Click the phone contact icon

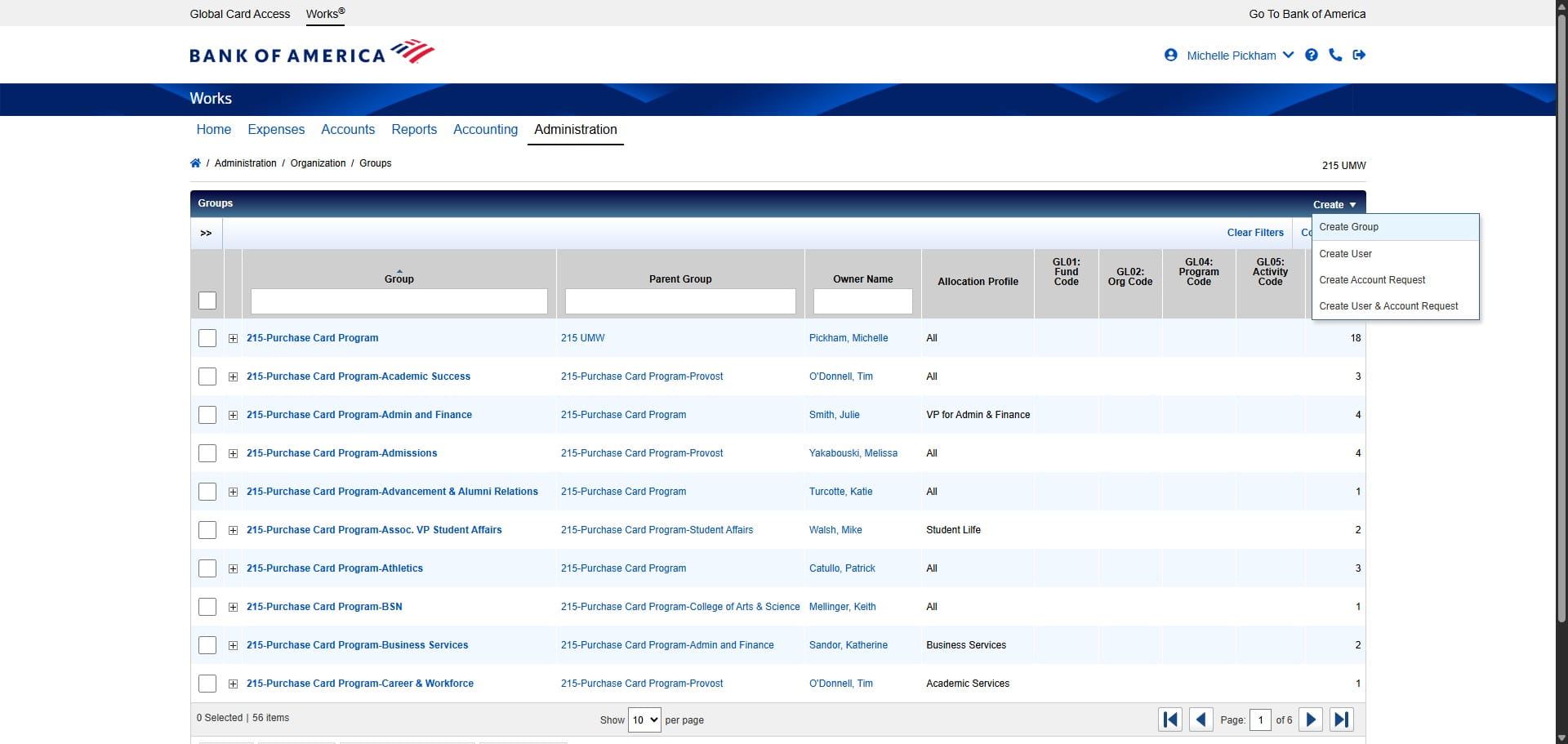pos(1335,56)
